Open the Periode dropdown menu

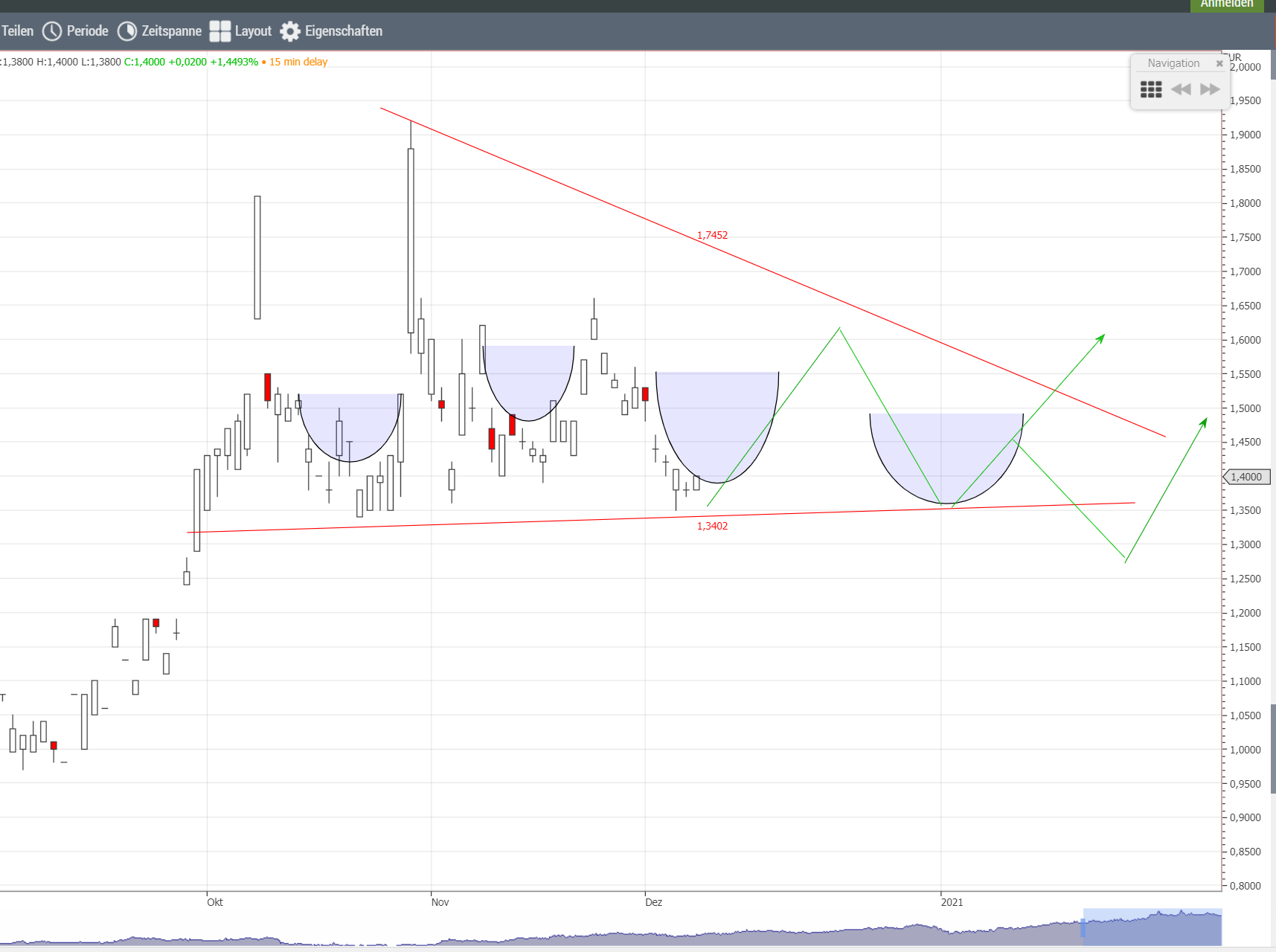(86, 31)
